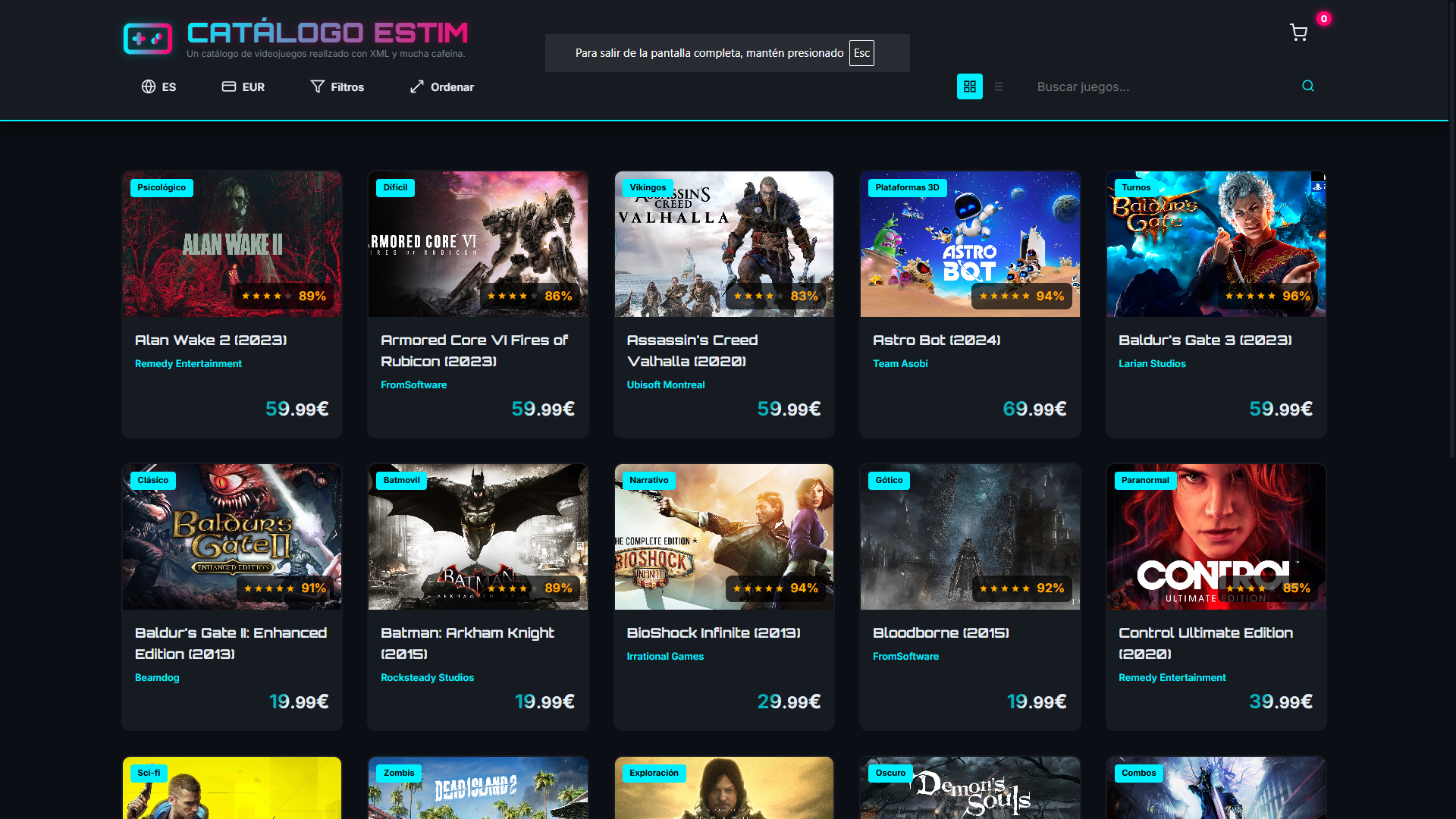Click the 69.99€ price on Astro Bot
The height and width of the screenshot is (819, 1456).
point(1034,409)
